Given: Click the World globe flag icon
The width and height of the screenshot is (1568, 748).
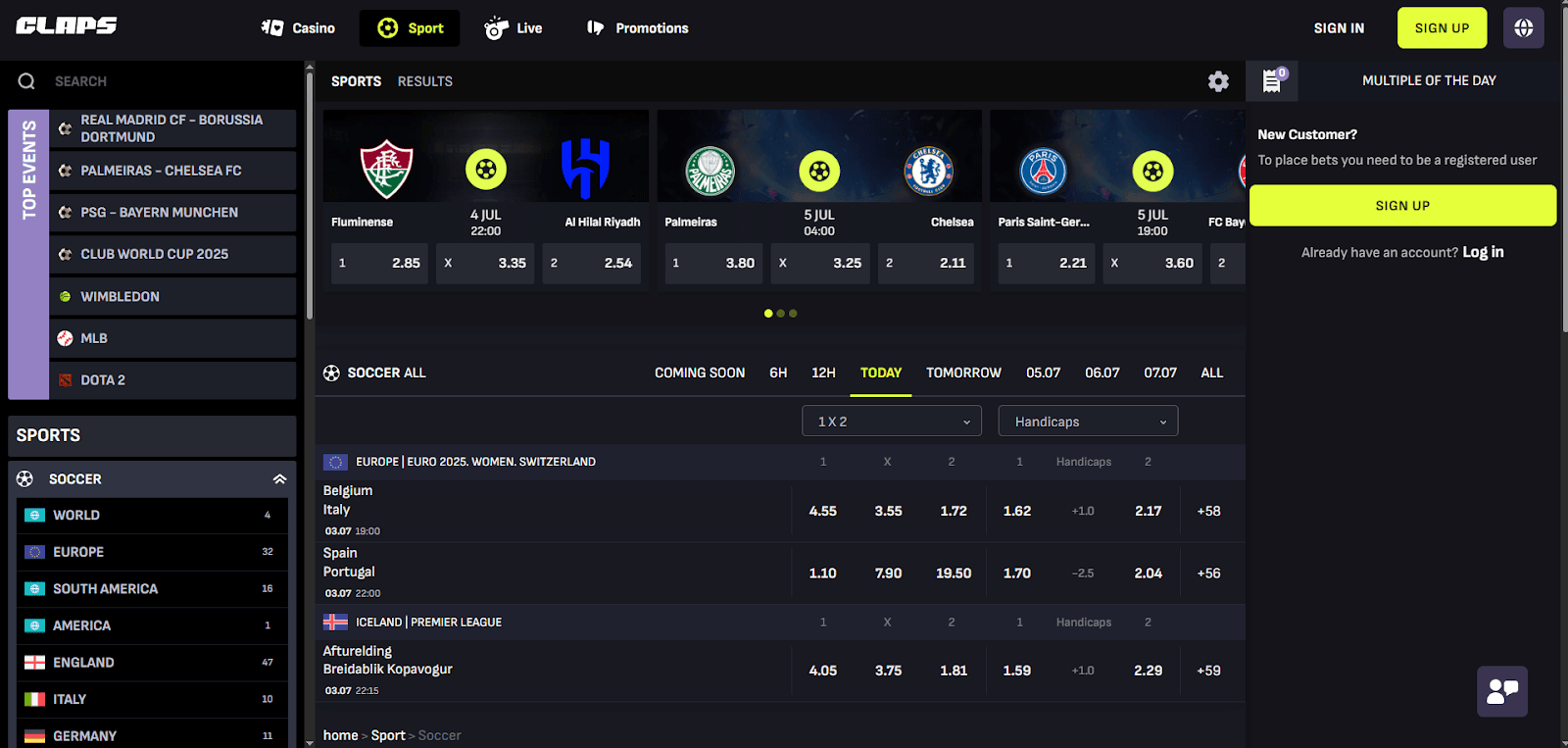Looking at the screenshot, I should 34,515.
